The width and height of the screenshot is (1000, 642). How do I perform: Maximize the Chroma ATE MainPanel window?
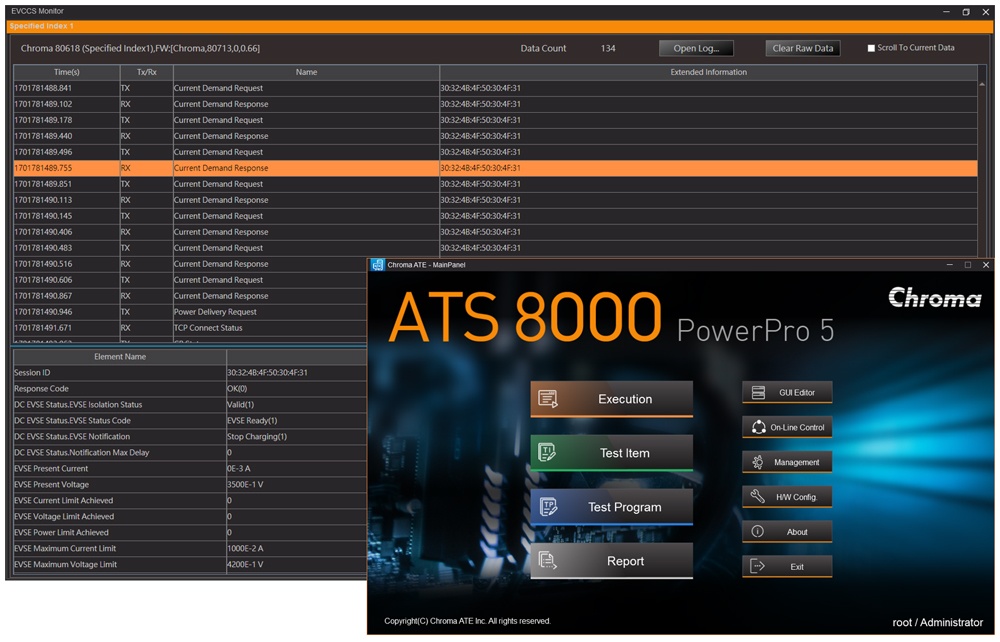(x=967, y=265)
